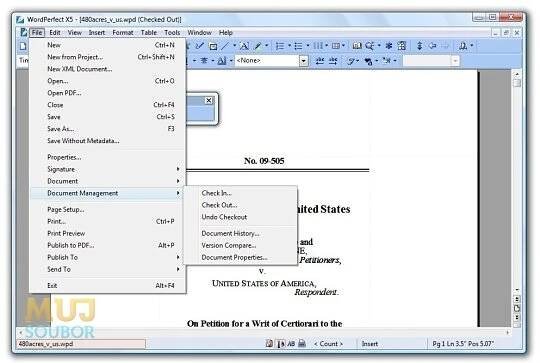This screenshot has height=363, width=540.
Task: Click the QuickWords script icon
Action: coord(351,61)
